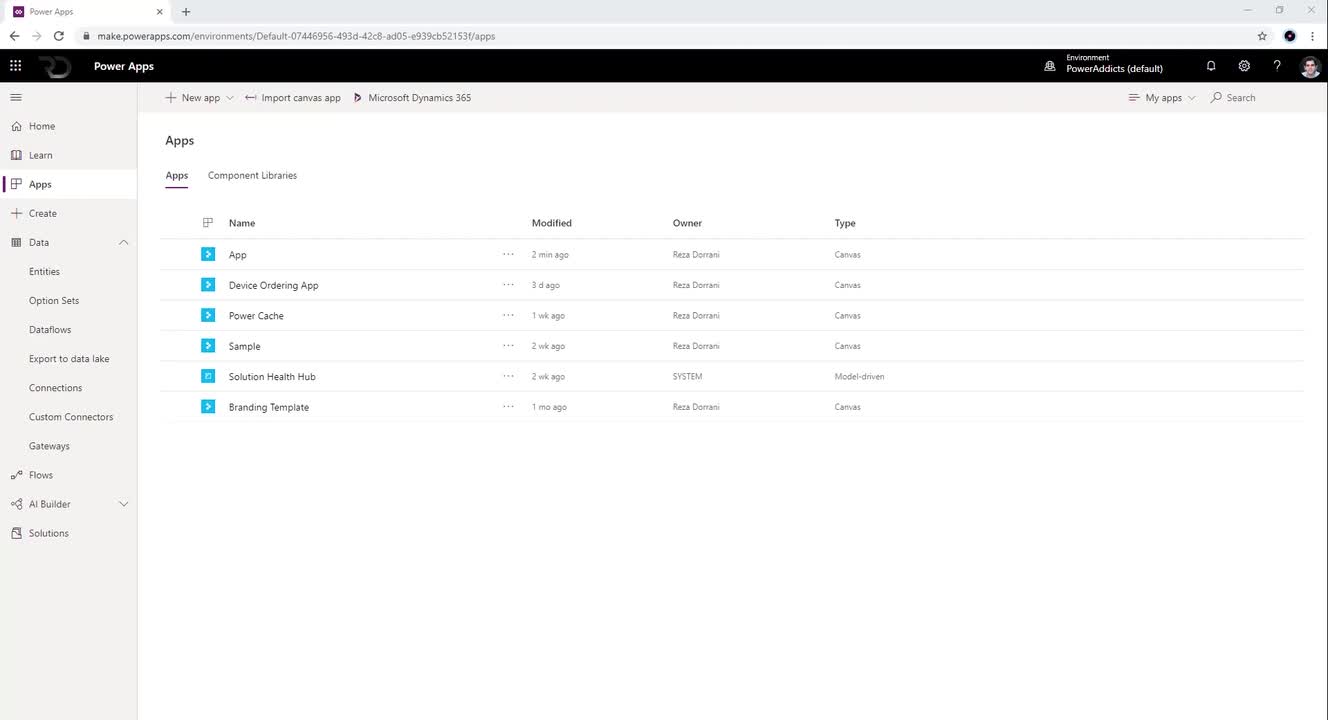Bookmark this page with star icon

(1262, 36)
